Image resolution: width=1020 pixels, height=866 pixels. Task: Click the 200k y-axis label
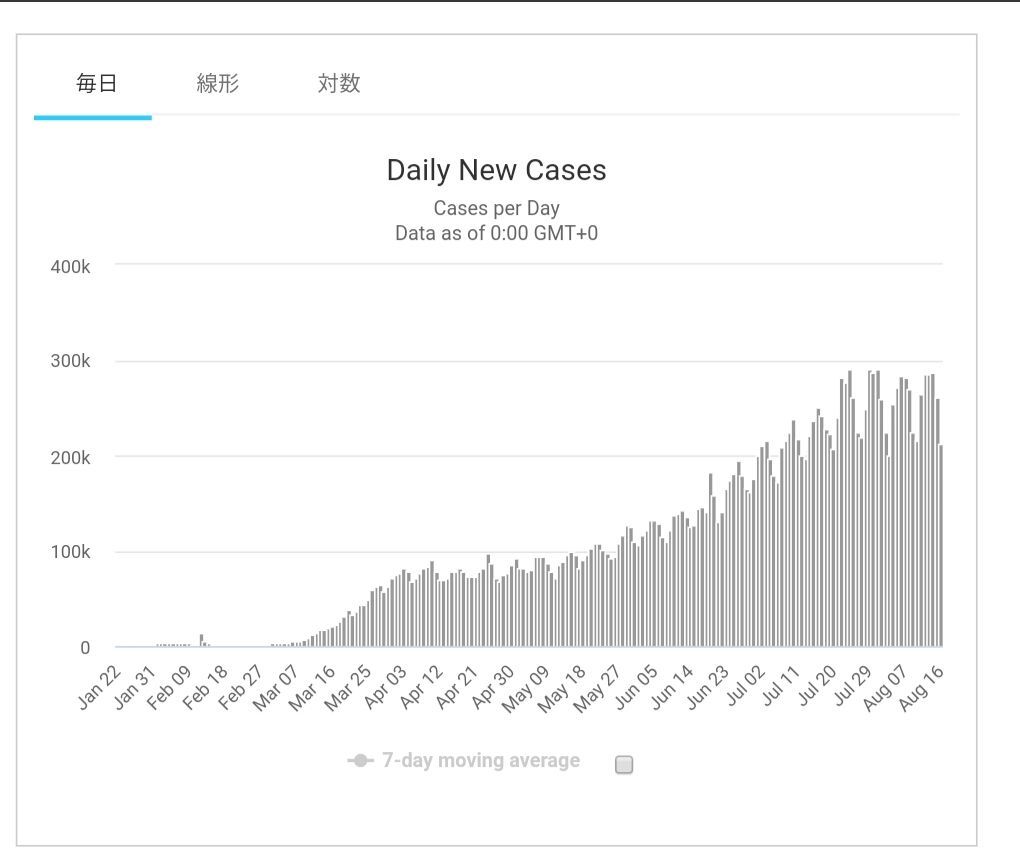[71, 458]
